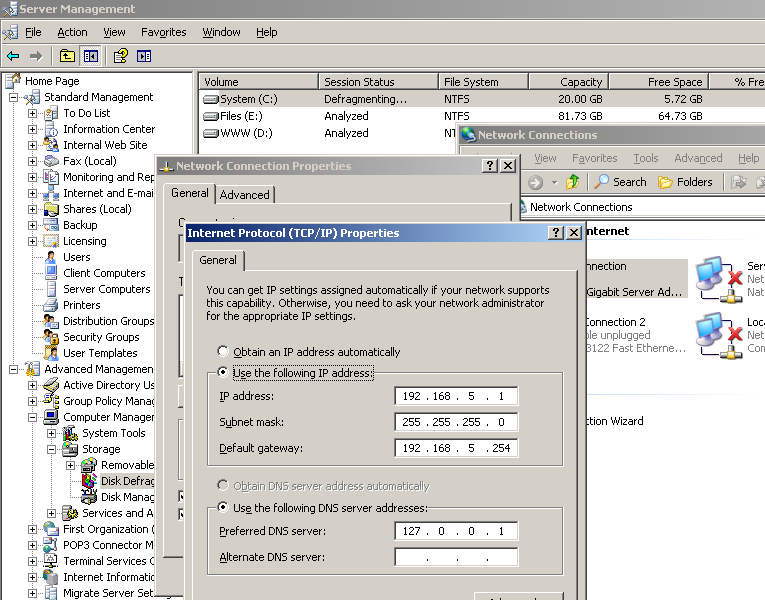Open the Favorites menu in Server Management
765x600 pixels.
163,32
